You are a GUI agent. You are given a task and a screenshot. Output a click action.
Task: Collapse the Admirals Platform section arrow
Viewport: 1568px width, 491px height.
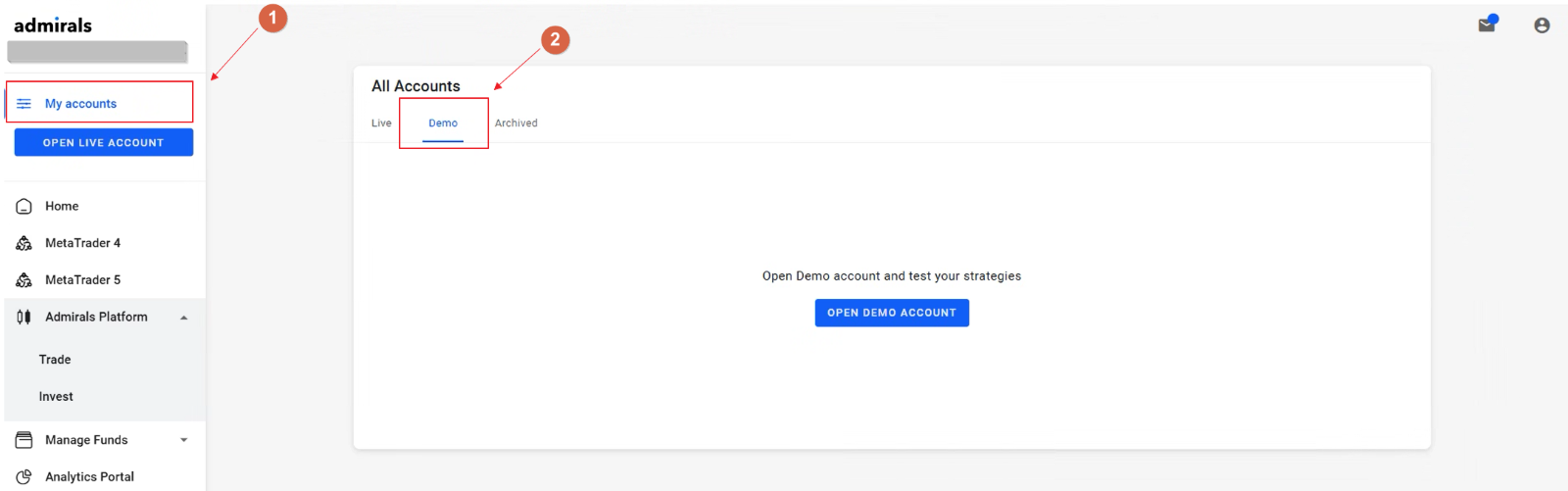[183, 318]
